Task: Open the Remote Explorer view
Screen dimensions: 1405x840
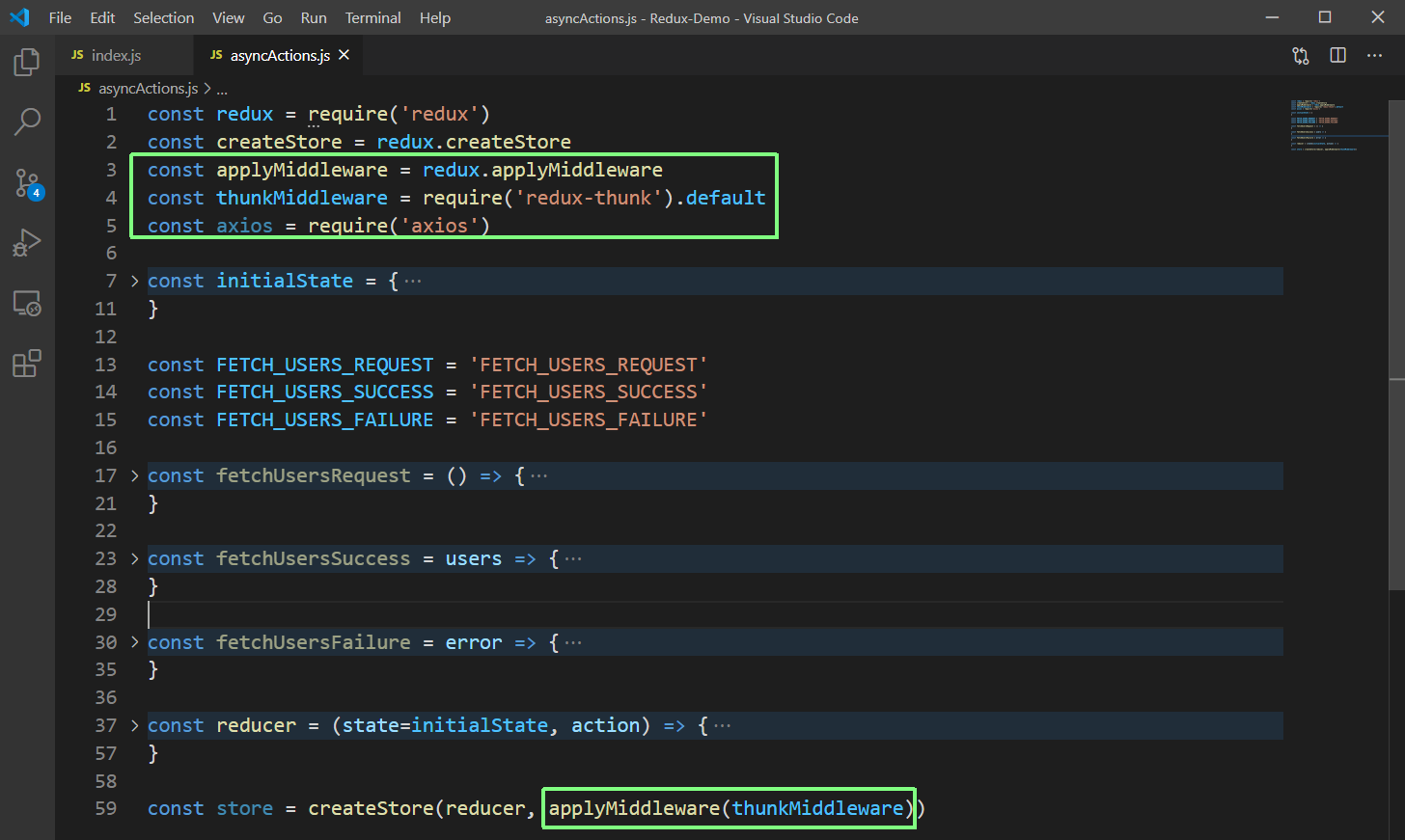Action: 27,303
